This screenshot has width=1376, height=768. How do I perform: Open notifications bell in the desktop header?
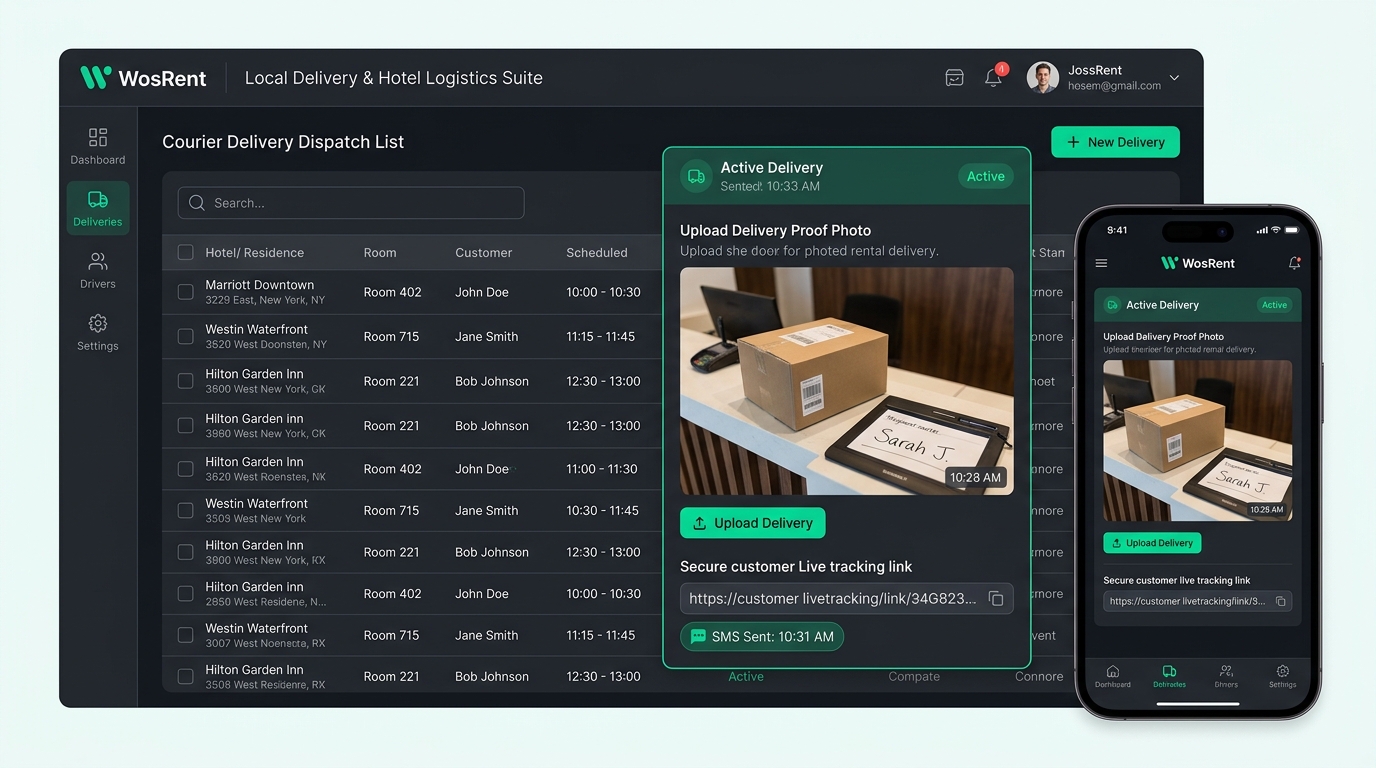993,77
